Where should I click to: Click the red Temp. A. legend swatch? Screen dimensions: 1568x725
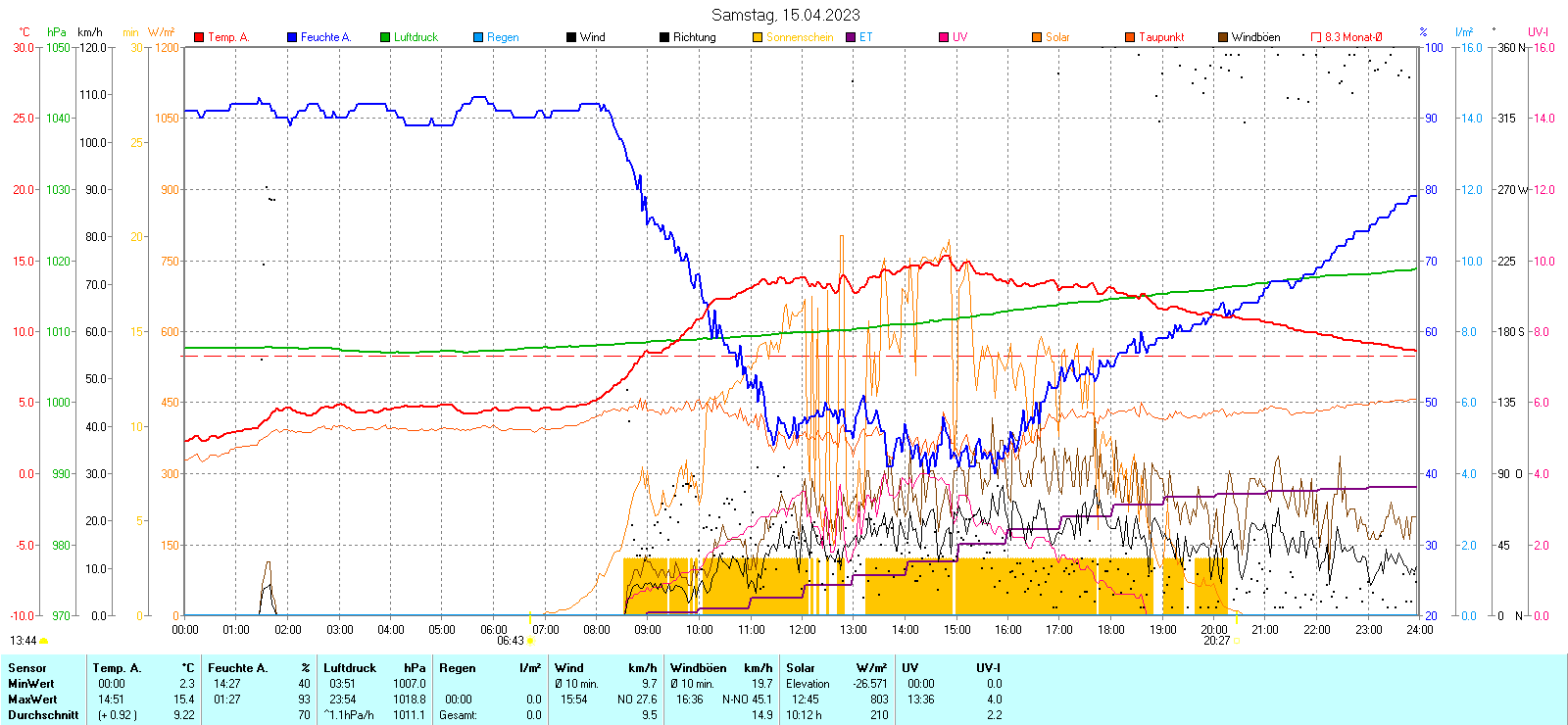(x=199, y=37)
